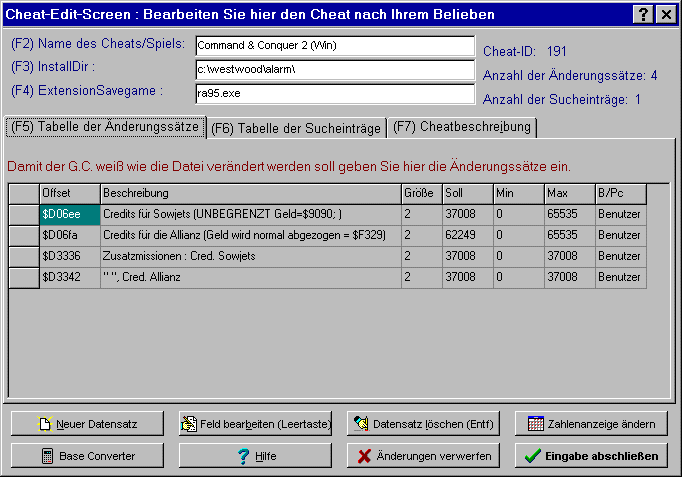Open the Tabelle der Sucheinträge tab
Screen dimensions: 682x477
(296, 128)
